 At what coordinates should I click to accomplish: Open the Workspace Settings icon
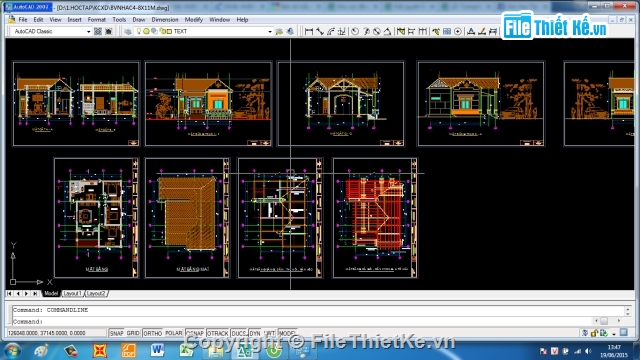coord(98,31)
